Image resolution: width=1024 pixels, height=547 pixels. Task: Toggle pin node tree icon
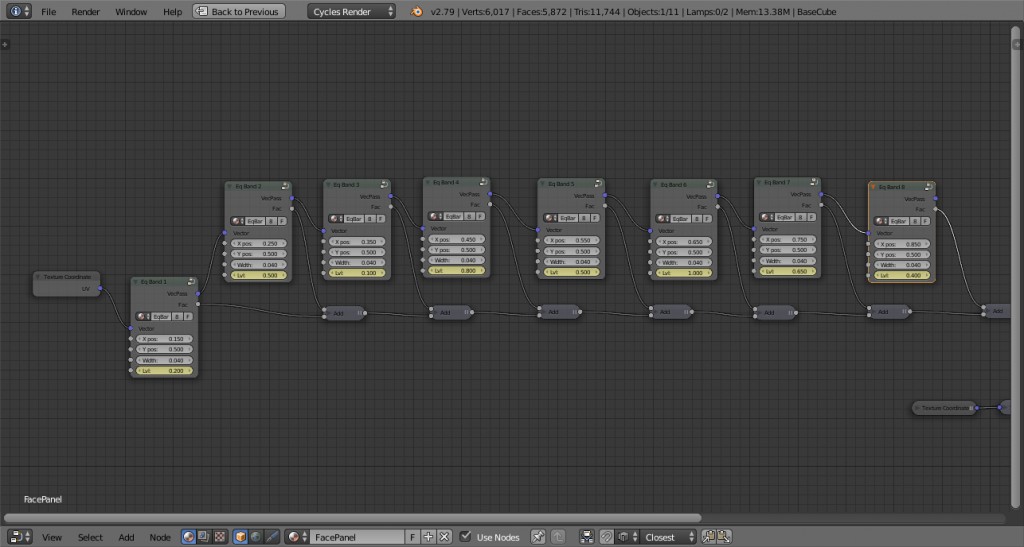[537, 537]
